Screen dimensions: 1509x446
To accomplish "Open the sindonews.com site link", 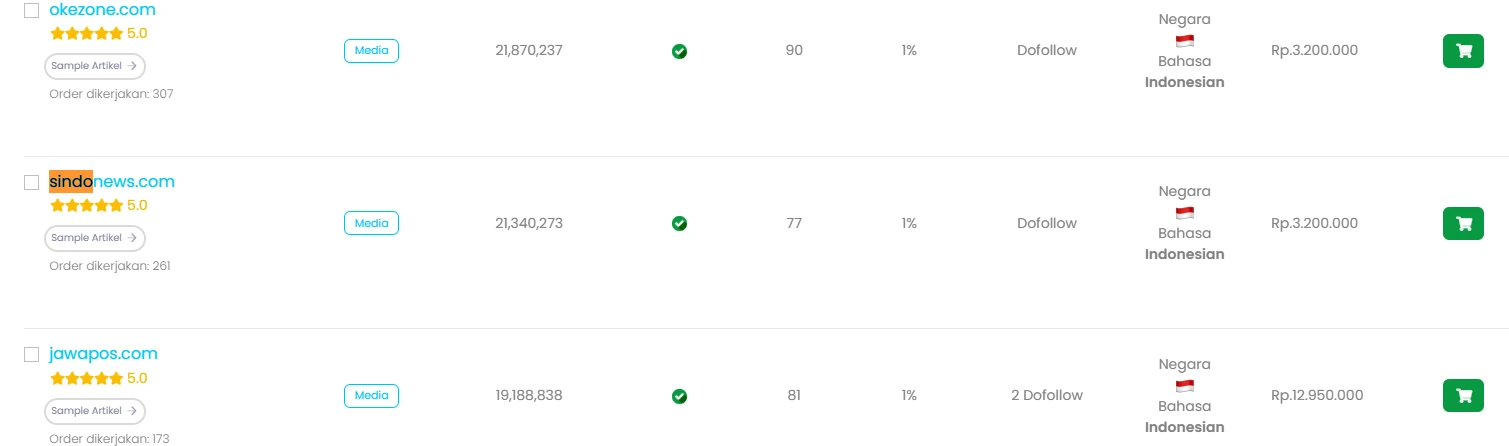I will [x=112, y=181].
